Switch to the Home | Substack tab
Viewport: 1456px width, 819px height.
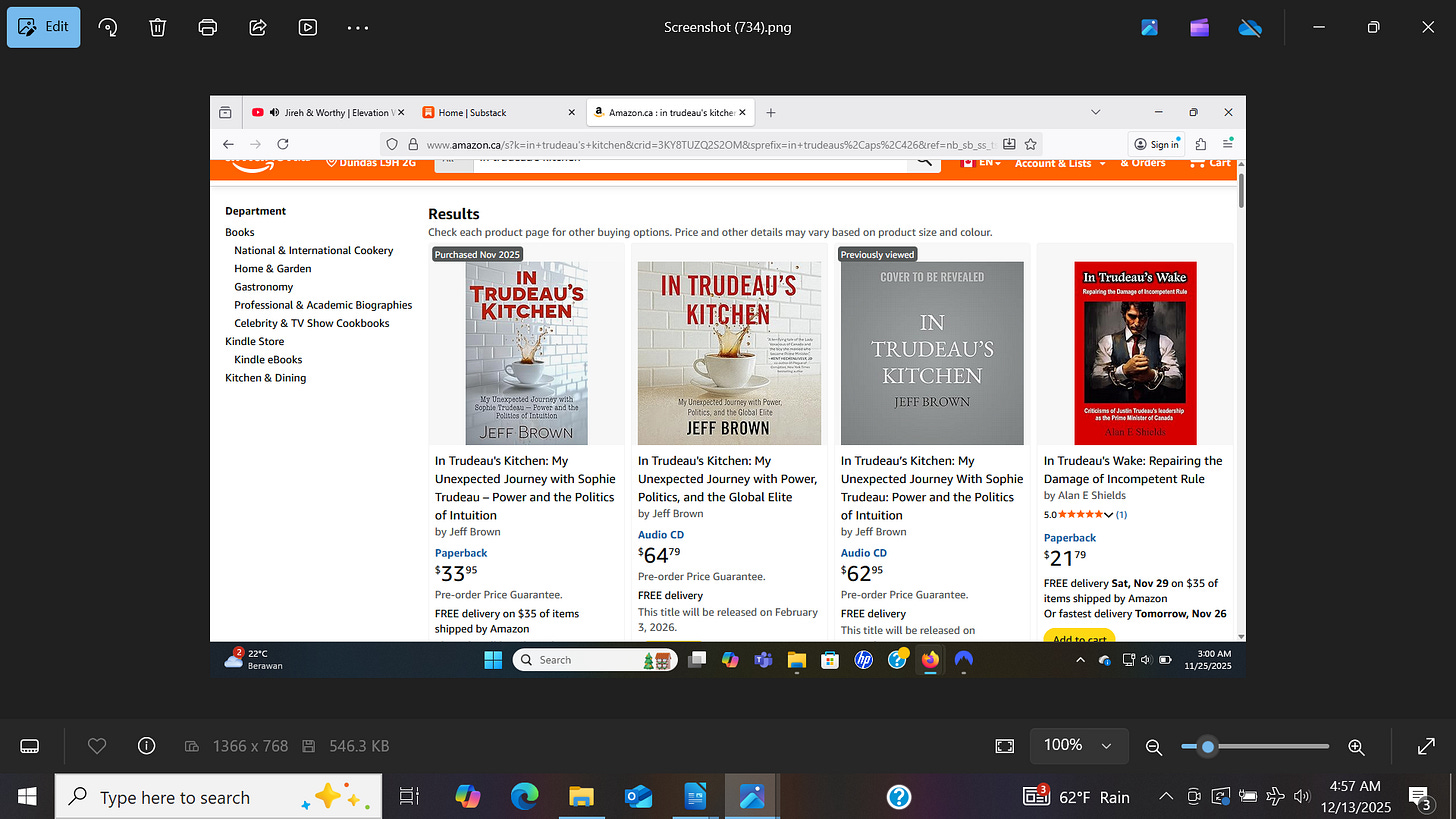[497, 112]
